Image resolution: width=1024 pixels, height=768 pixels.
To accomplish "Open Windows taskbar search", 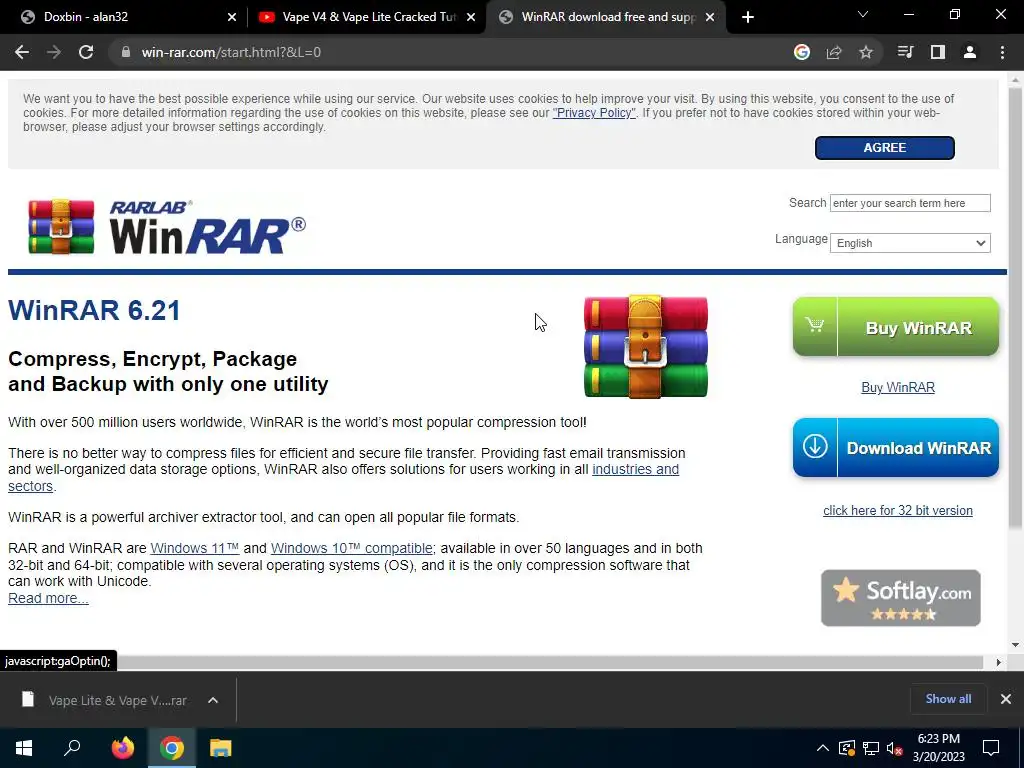I will pyautogui.click(x=72, y=748).
